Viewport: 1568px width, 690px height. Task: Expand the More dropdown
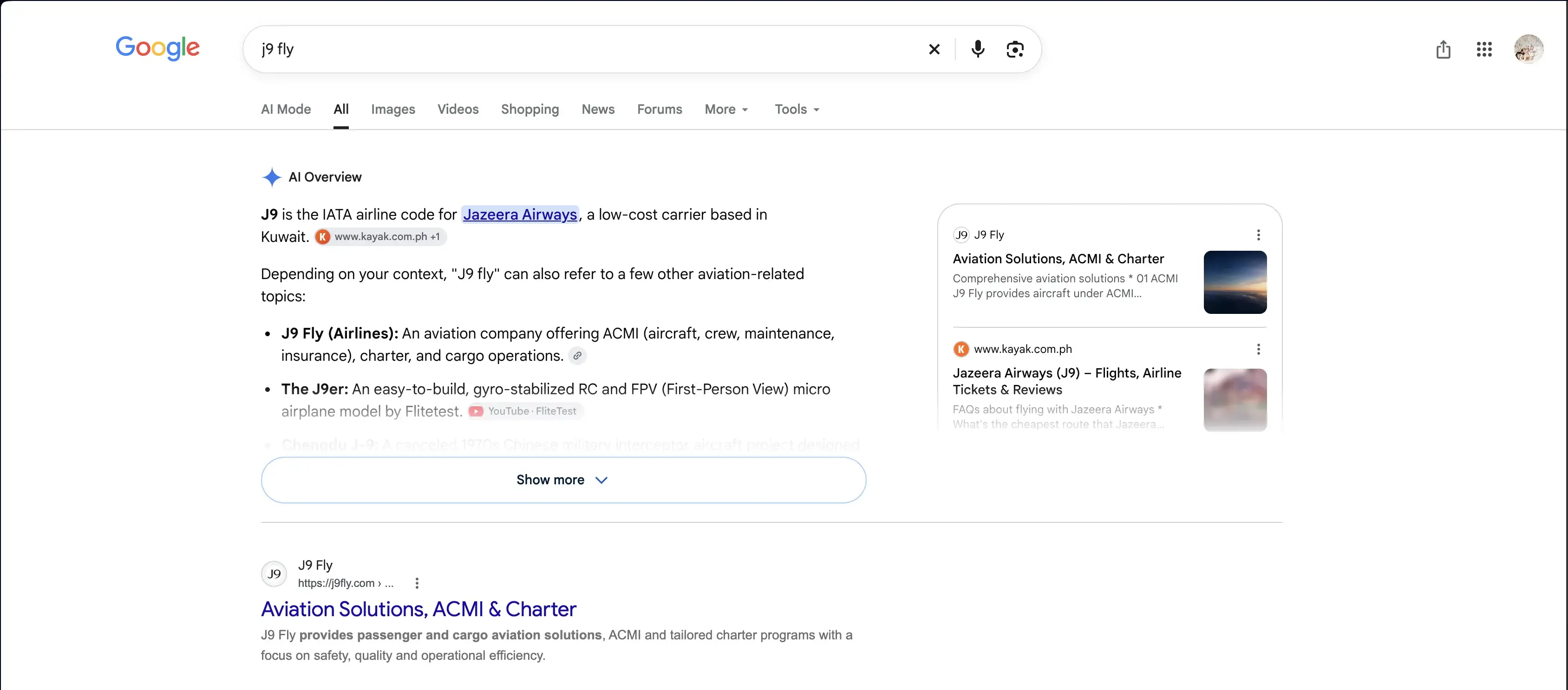point(726,110)
